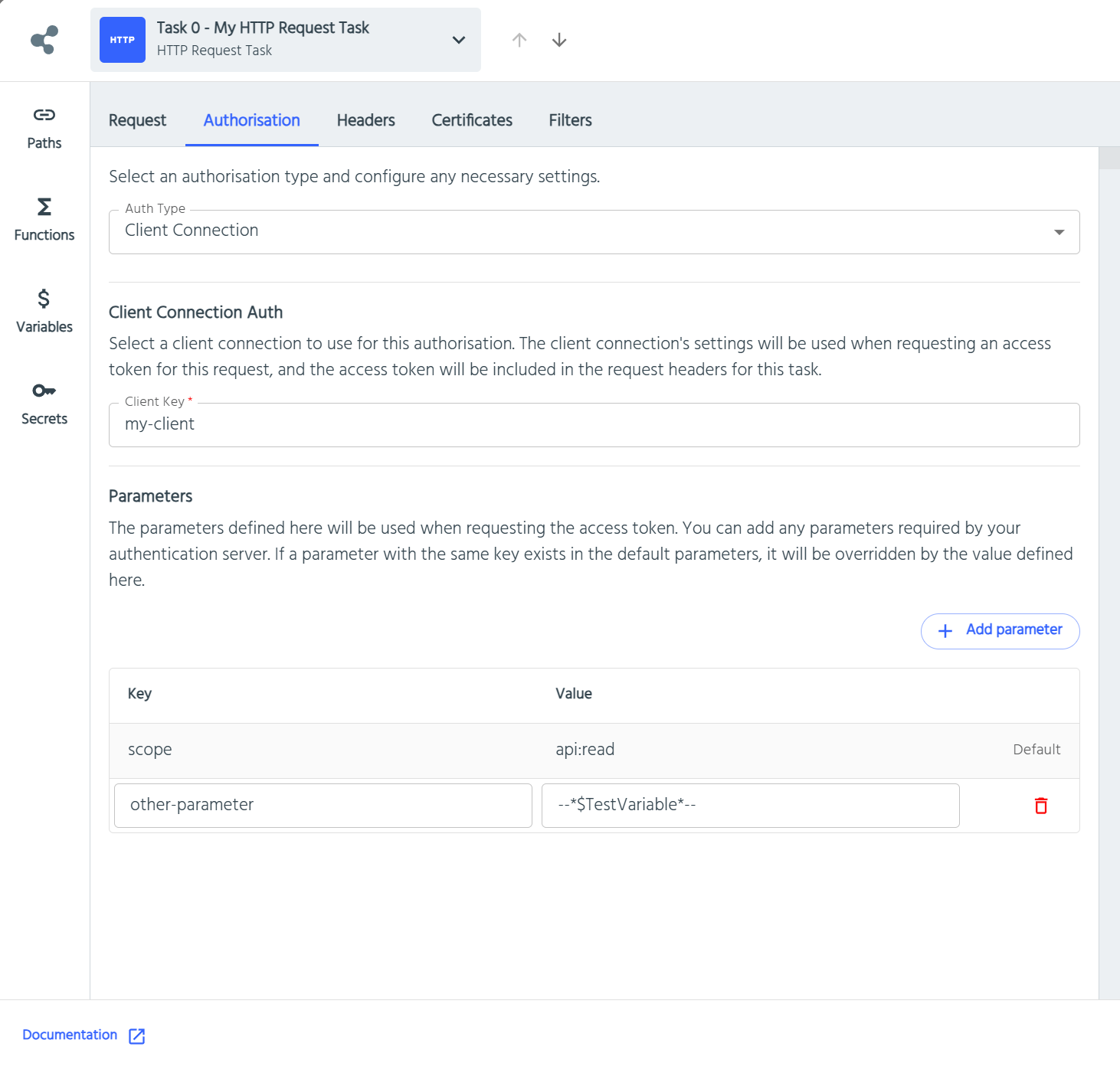Open the Auth Type dropdown
This screenshot has height=1066, width=1120.
(1059, 231)
